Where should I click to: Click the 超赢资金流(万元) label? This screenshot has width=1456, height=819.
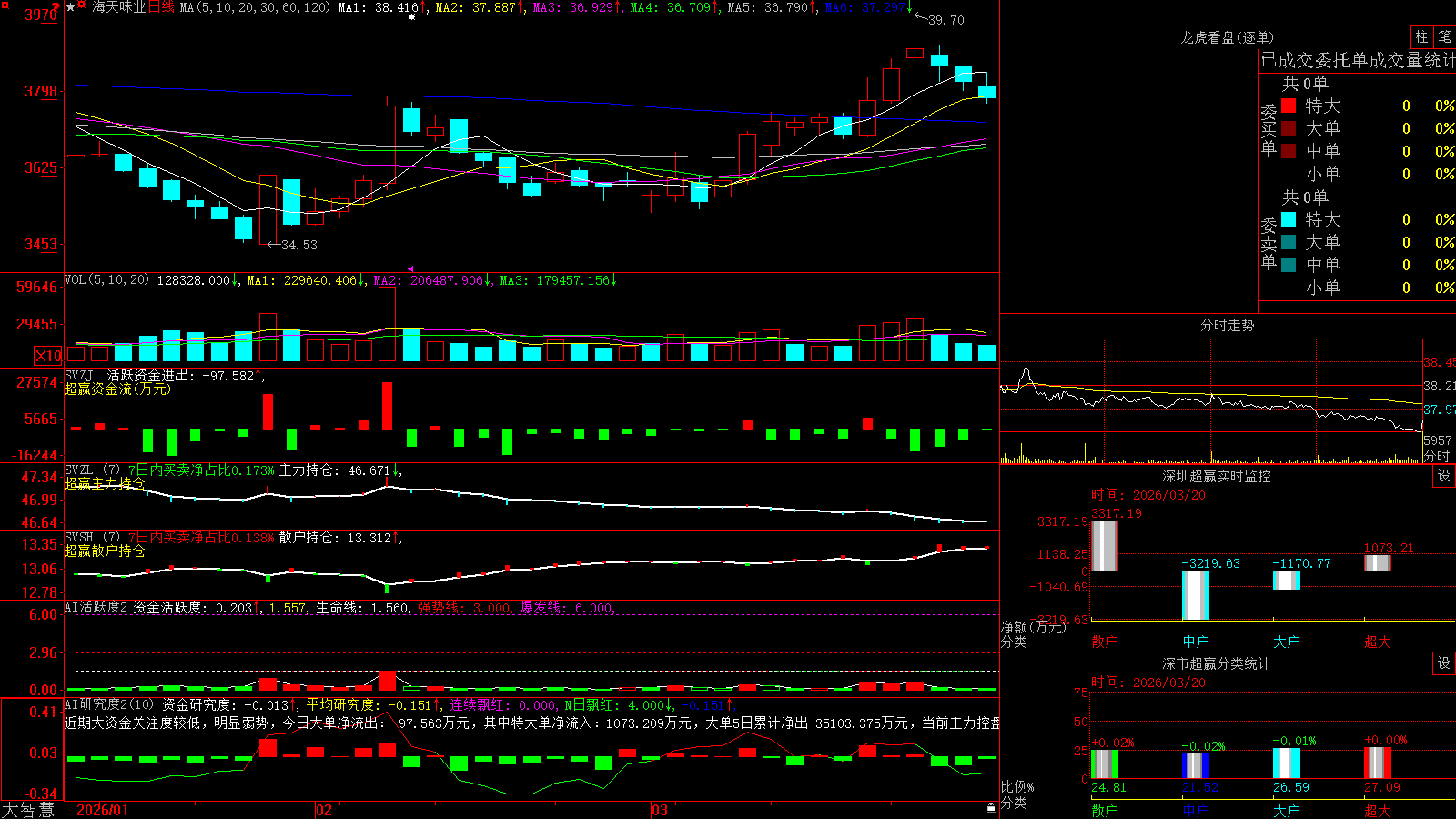[x=117, y=389]
